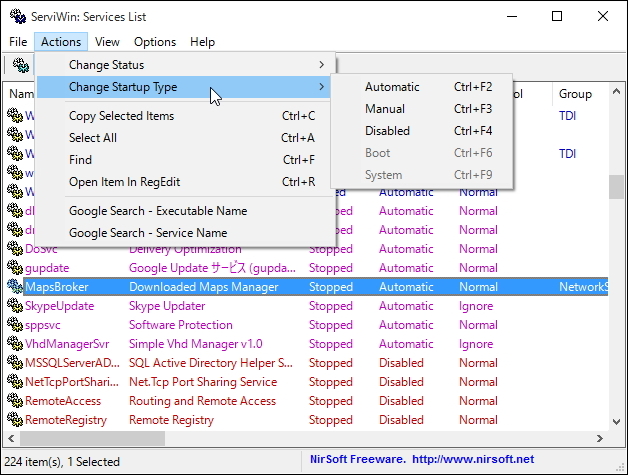Select the sppsvc service name
This screenshot has height=475, width=628.
click(x=42, y=325)
